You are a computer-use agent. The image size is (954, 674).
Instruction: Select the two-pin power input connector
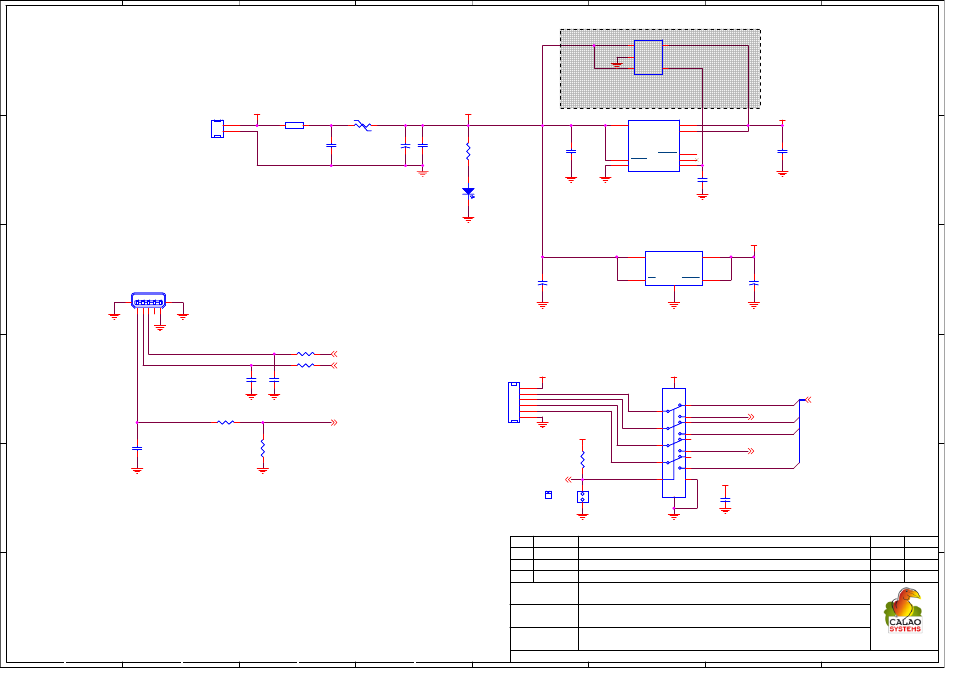tap(217, 129)
